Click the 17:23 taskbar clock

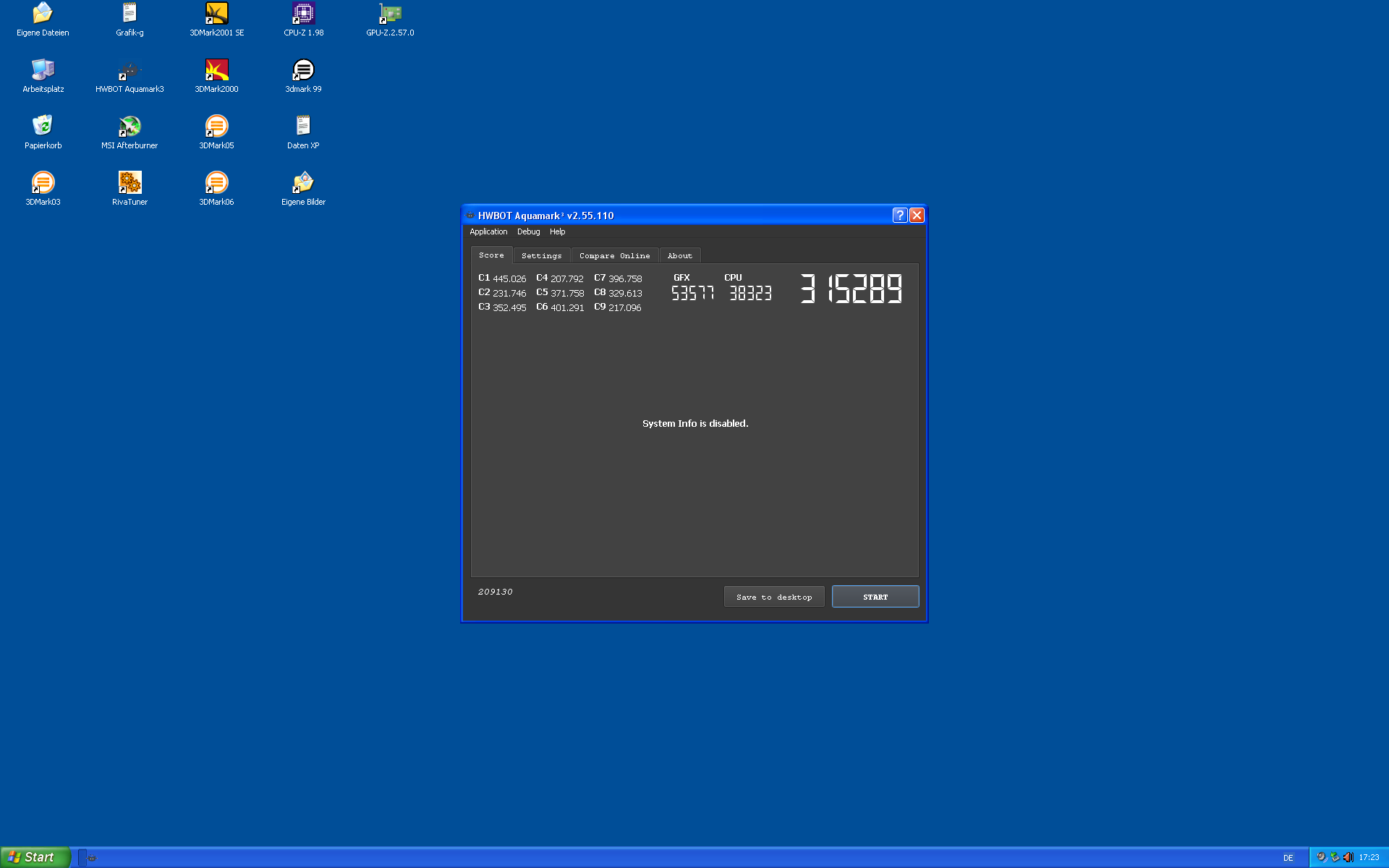click(x=1369, y=858)
